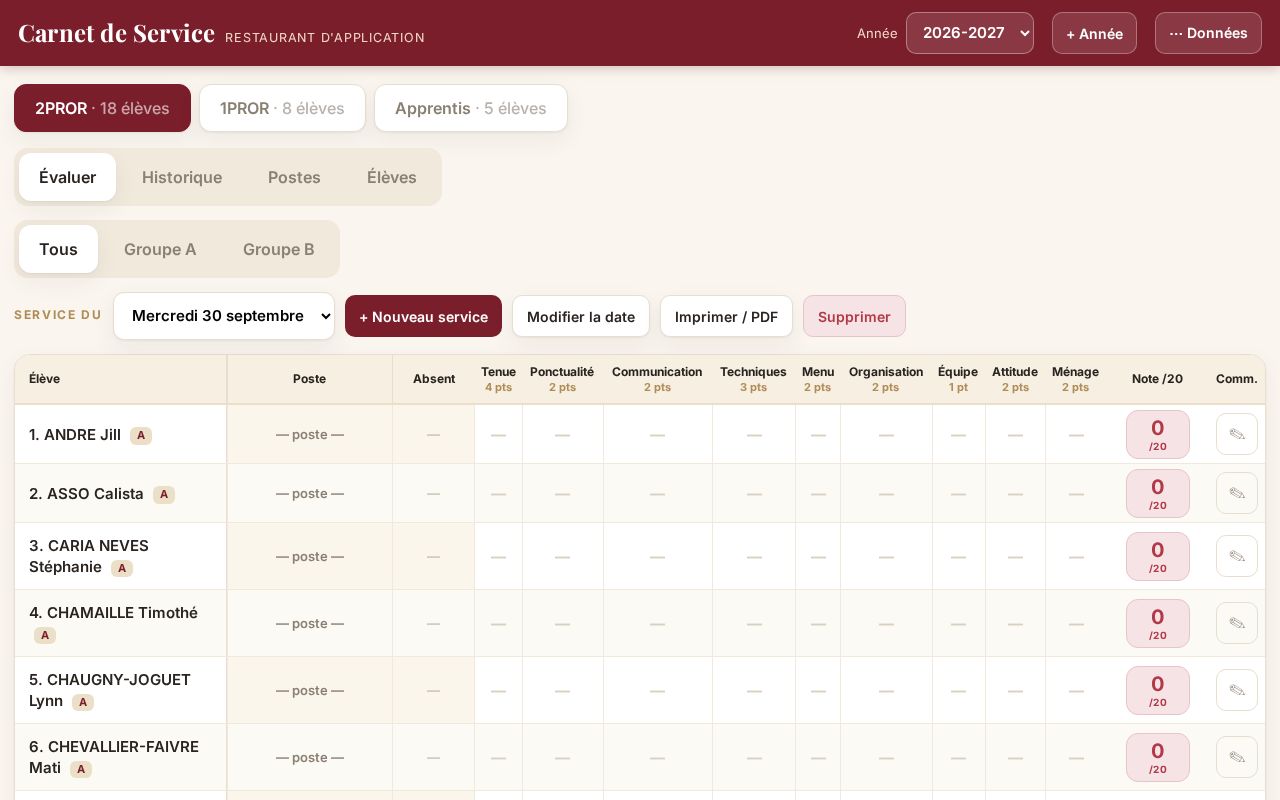This screenshot has width=1280, height=800.
Task: Click the Supprimer button
Action: click(x=854, y=316)
